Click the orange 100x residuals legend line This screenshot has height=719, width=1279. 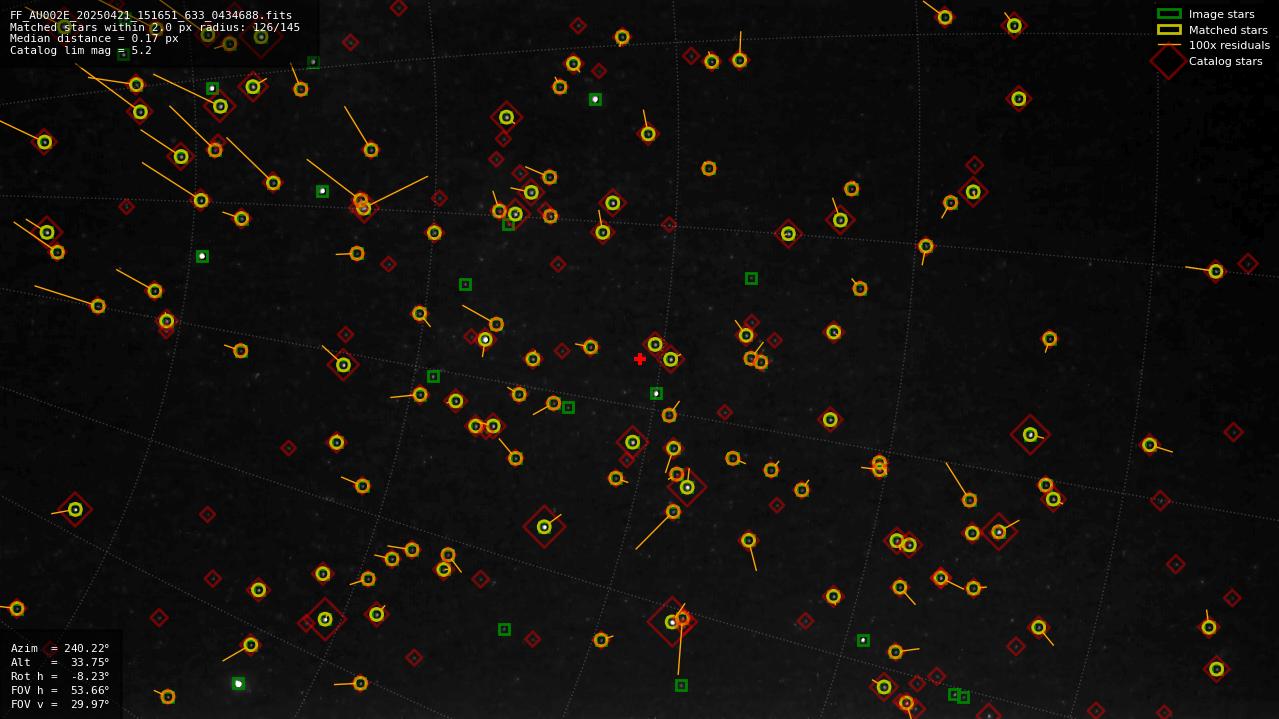click(1169, 45)
